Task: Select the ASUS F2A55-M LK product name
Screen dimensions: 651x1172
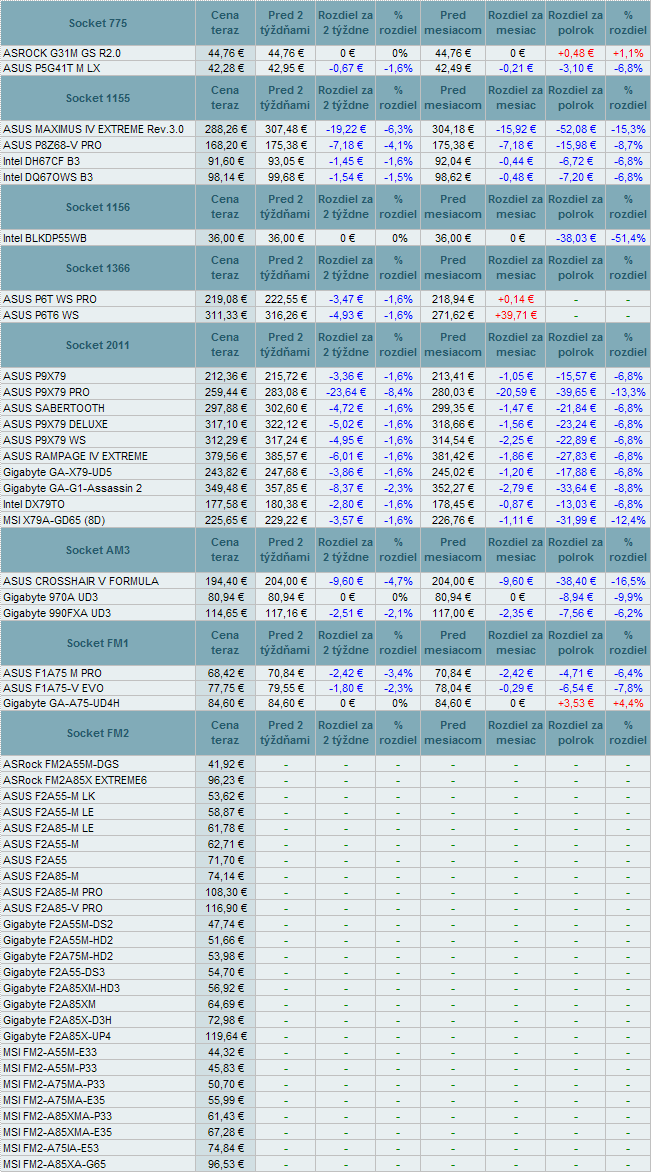Action: (x=49, y=796)
